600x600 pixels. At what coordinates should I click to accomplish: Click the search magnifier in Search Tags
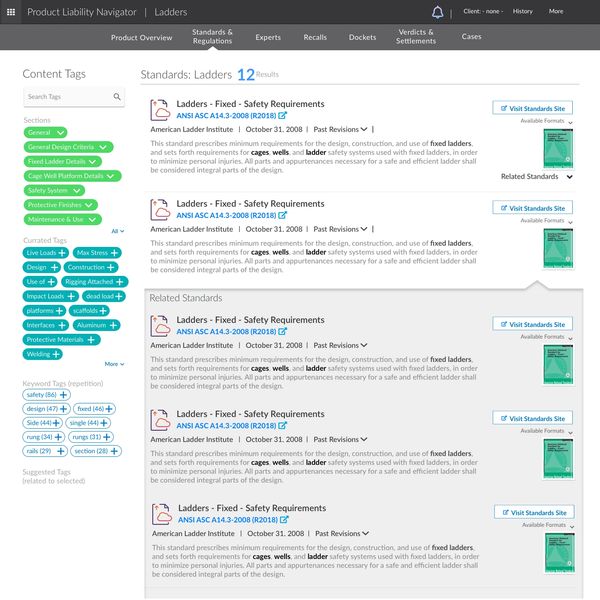click(x=117, y=97)
